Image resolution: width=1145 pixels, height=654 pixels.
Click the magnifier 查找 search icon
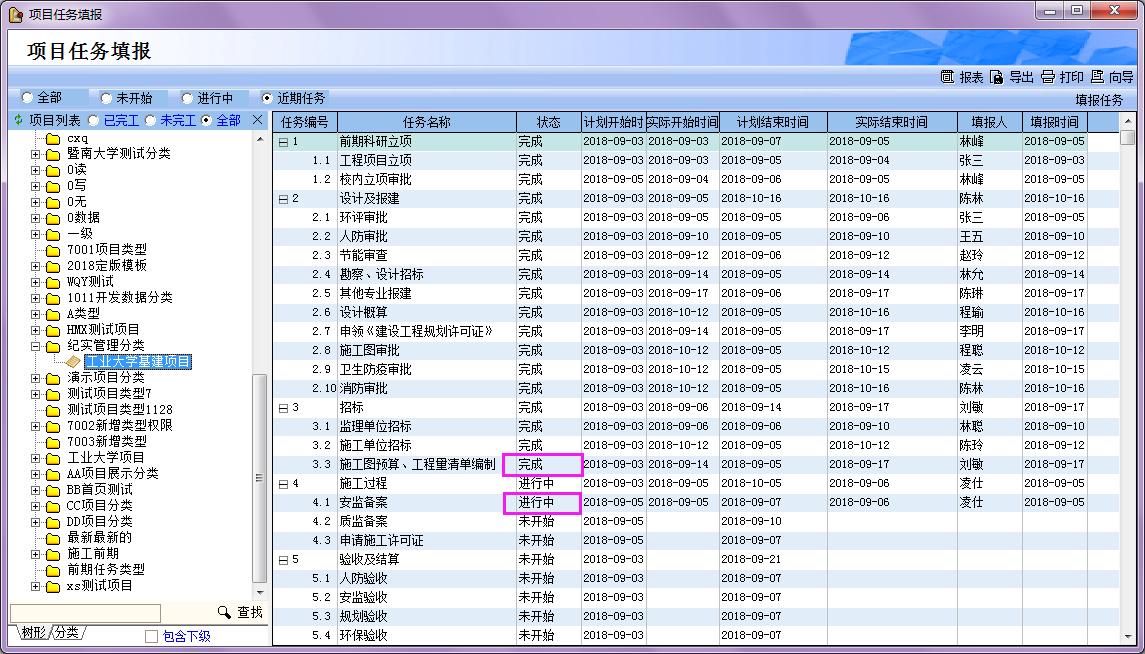(x=225, y=612)
